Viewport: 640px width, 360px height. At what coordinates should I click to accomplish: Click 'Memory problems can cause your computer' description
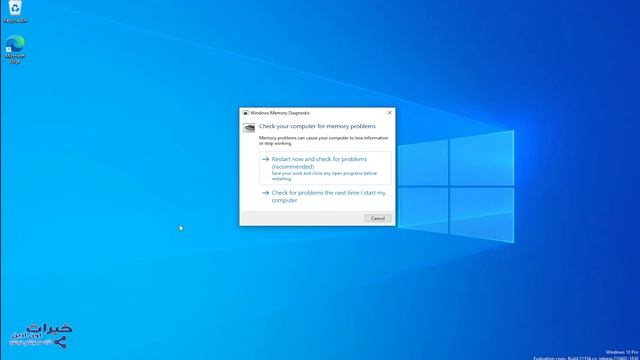click(323, 141)
